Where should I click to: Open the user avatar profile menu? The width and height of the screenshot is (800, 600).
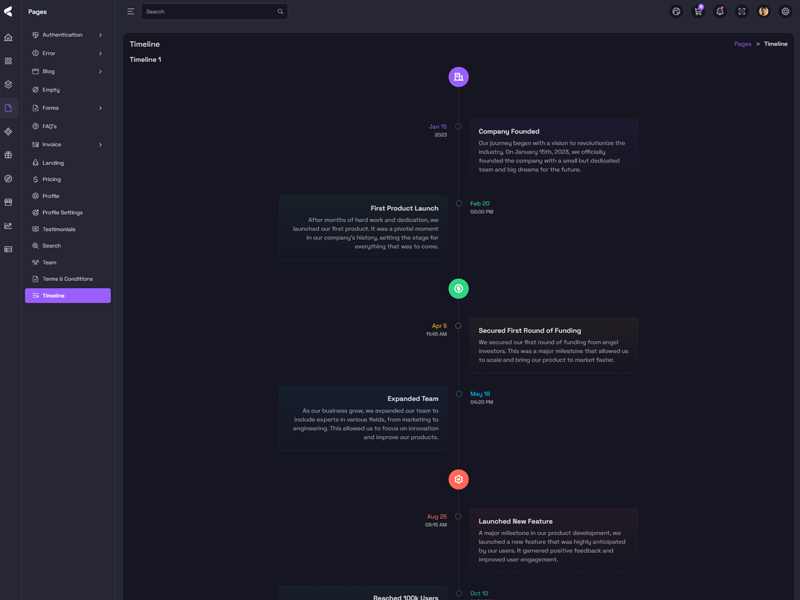(764, 12)
